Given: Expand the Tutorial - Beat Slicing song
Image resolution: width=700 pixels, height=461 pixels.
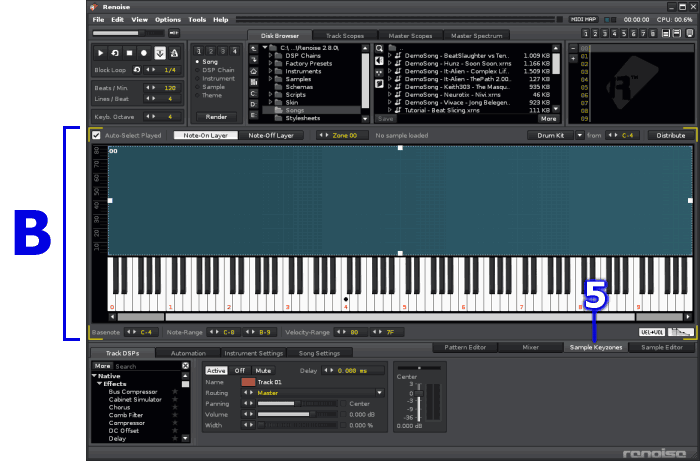Looking at the screenshot, I should [390, 110].
